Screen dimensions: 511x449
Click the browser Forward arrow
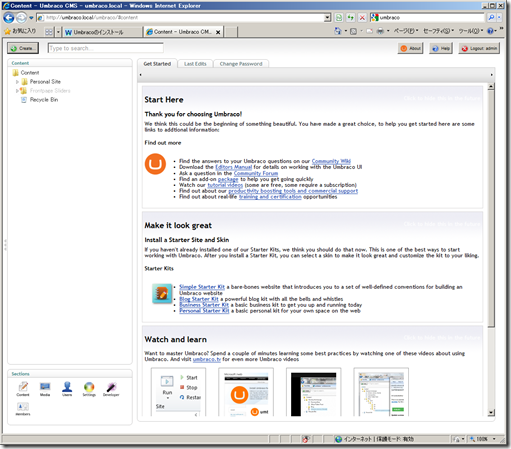21,18
